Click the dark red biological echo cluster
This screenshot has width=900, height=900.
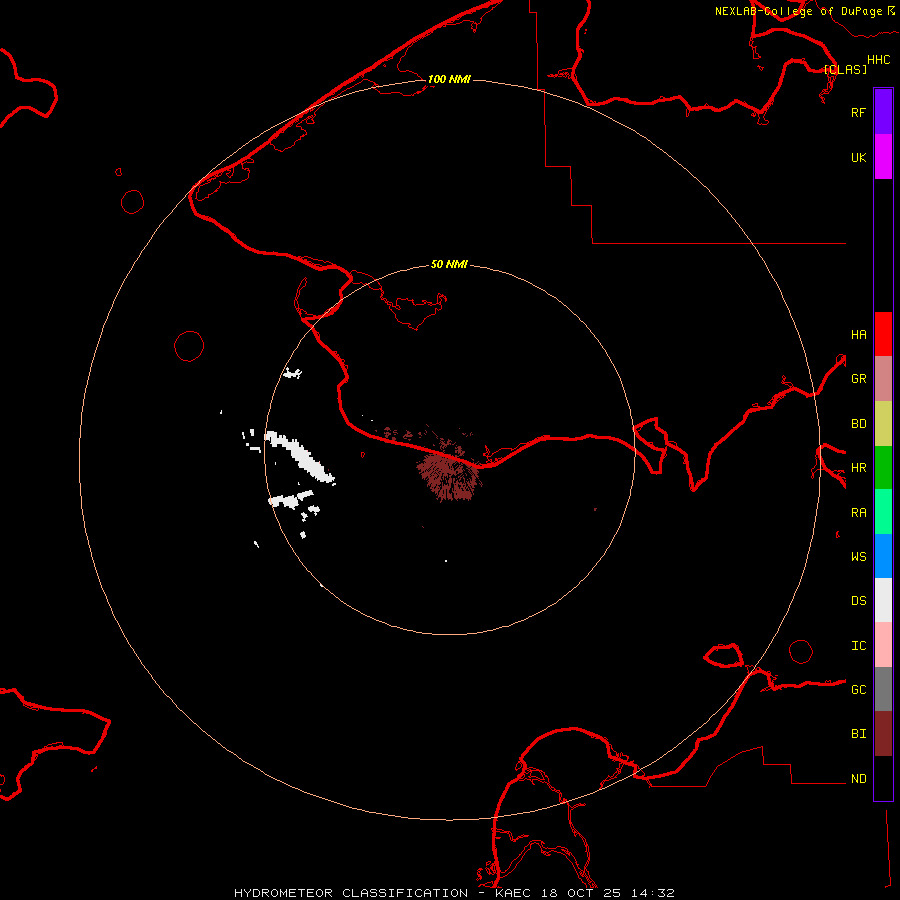click(449, 475)
